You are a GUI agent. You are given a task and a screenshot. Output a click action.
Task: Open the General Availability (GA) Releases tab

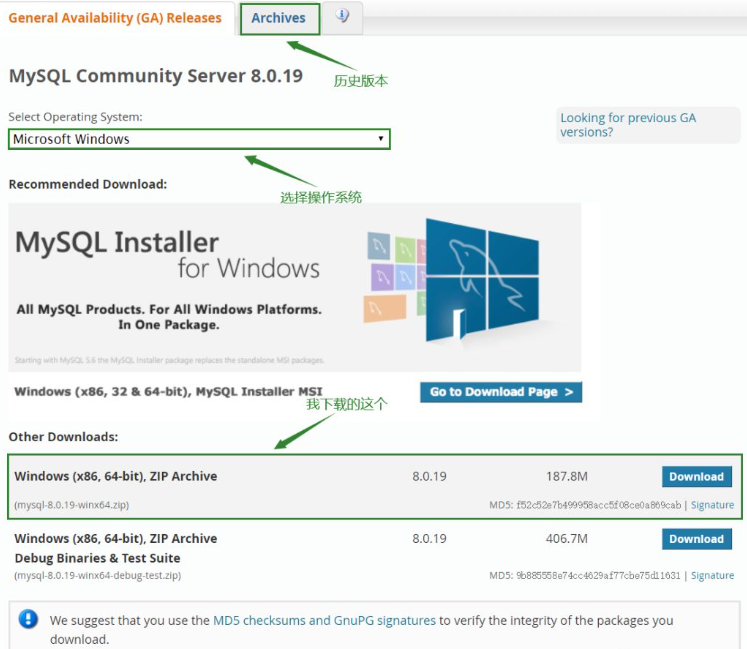[115, 18]
